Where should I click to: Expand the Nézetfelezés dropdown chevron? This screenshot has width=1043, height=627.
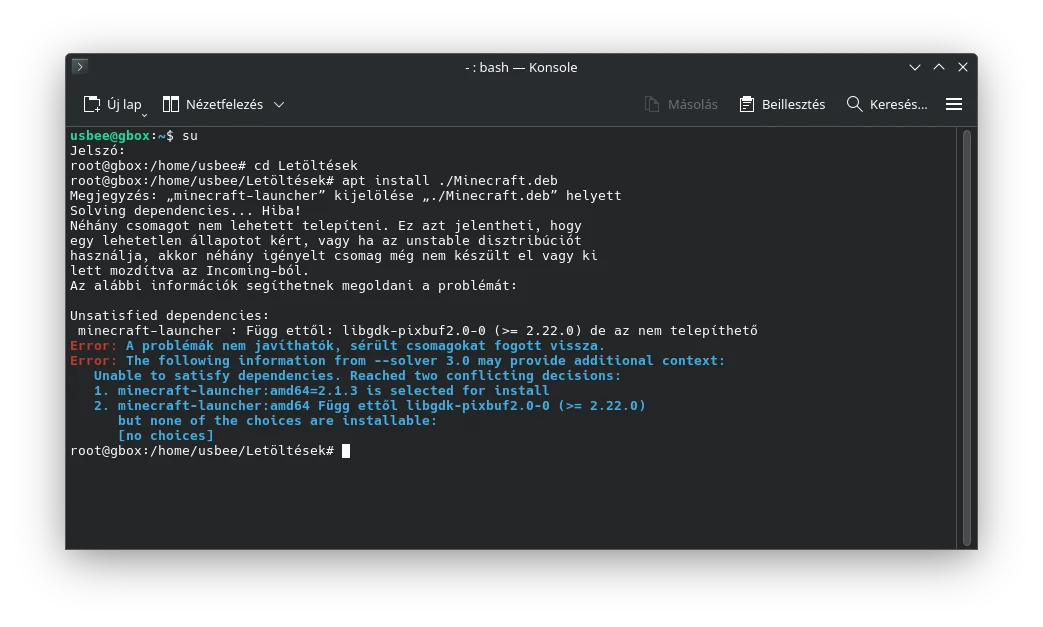(279, 104)
